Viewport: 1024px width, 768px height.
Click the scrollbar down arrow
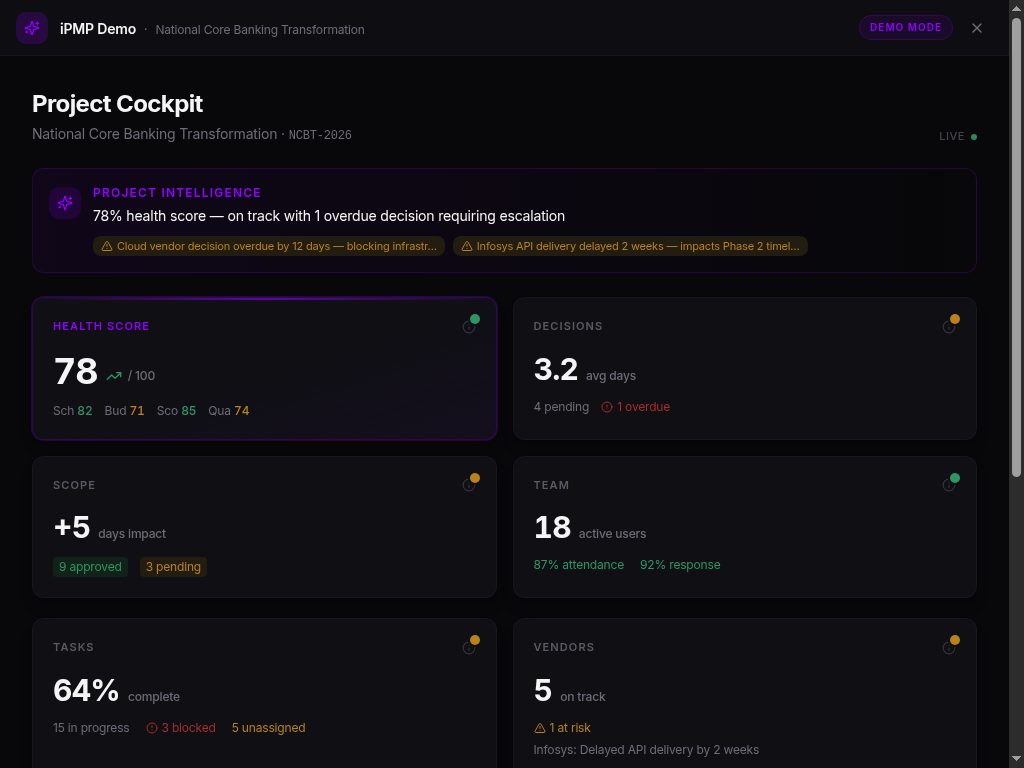point(1016,760)
